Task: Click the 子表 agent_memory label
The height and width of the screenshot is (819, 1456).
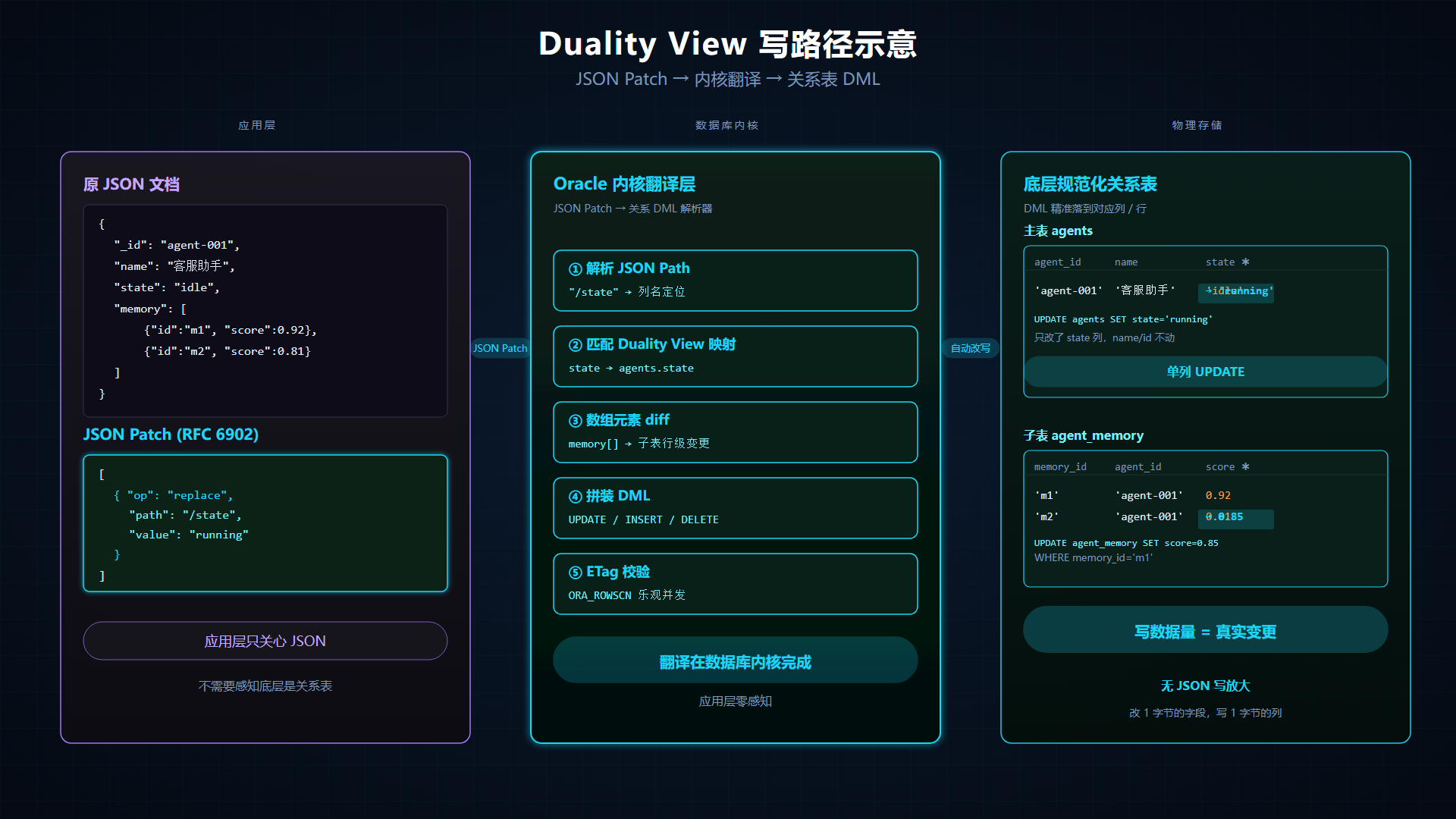Action: point(1083,435)
